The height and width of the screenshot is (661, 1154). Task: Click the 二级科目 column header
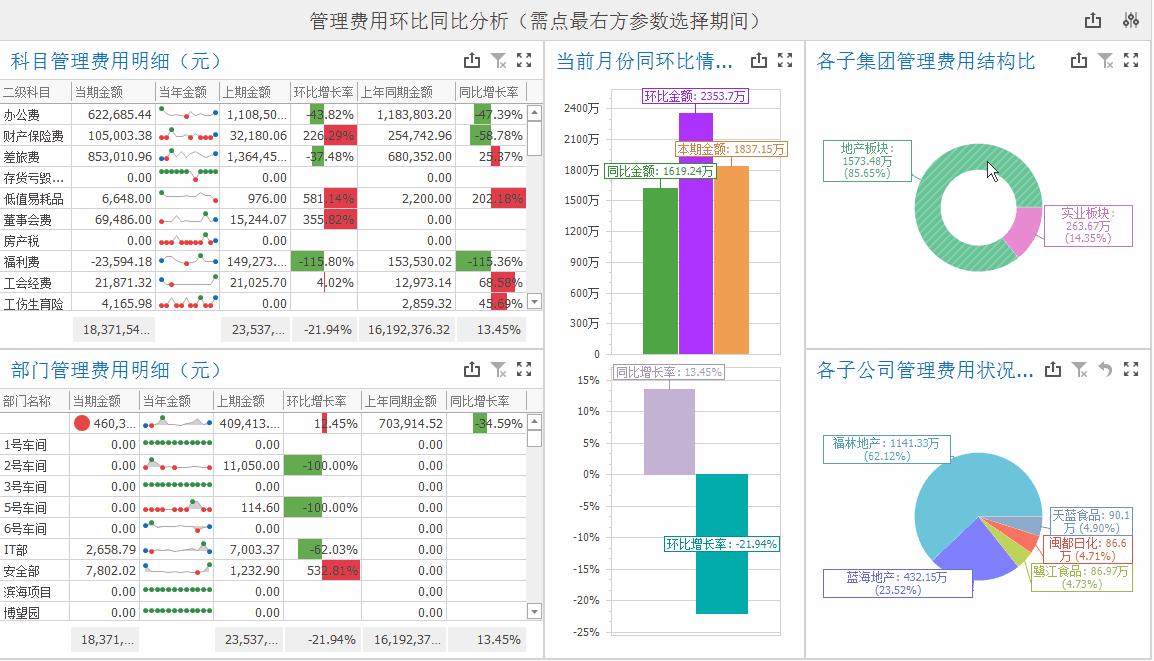[35, 92]
